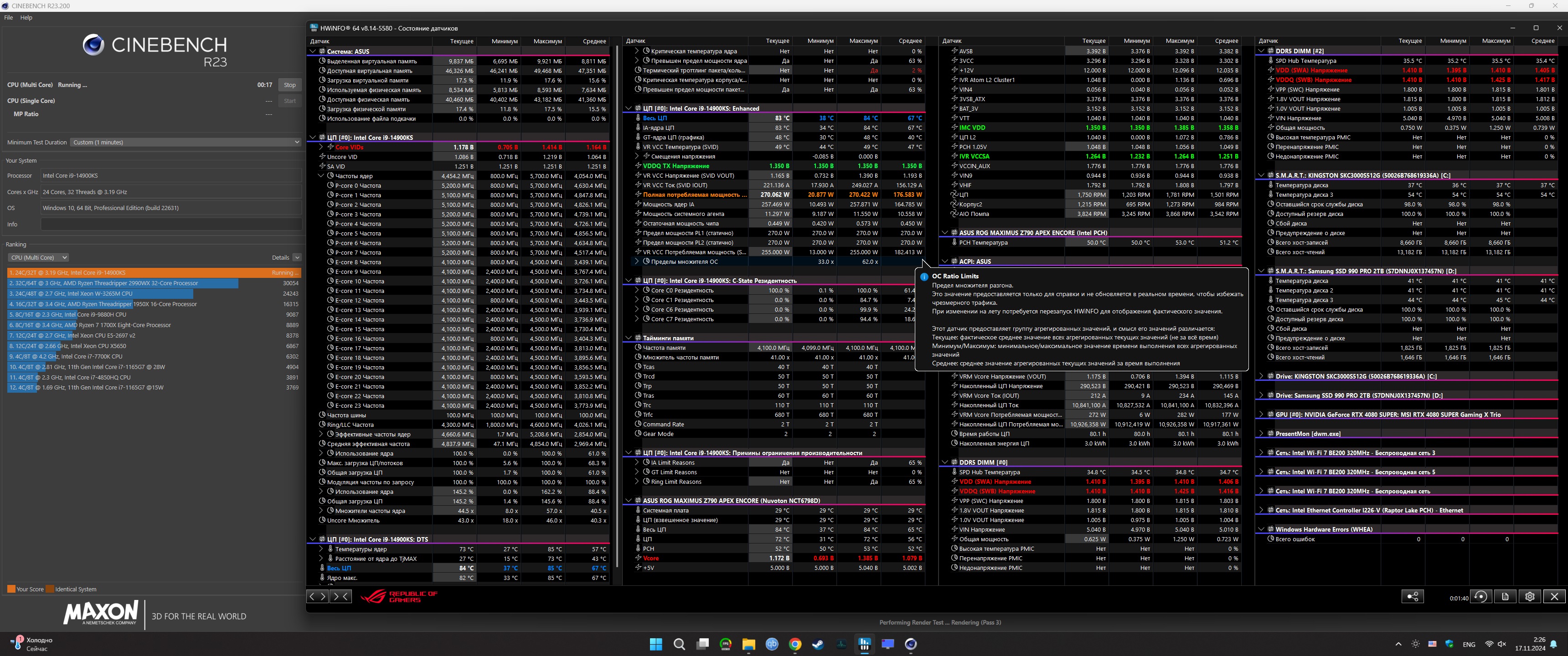Open Steam from the taskbar

[x=818, y=644]
